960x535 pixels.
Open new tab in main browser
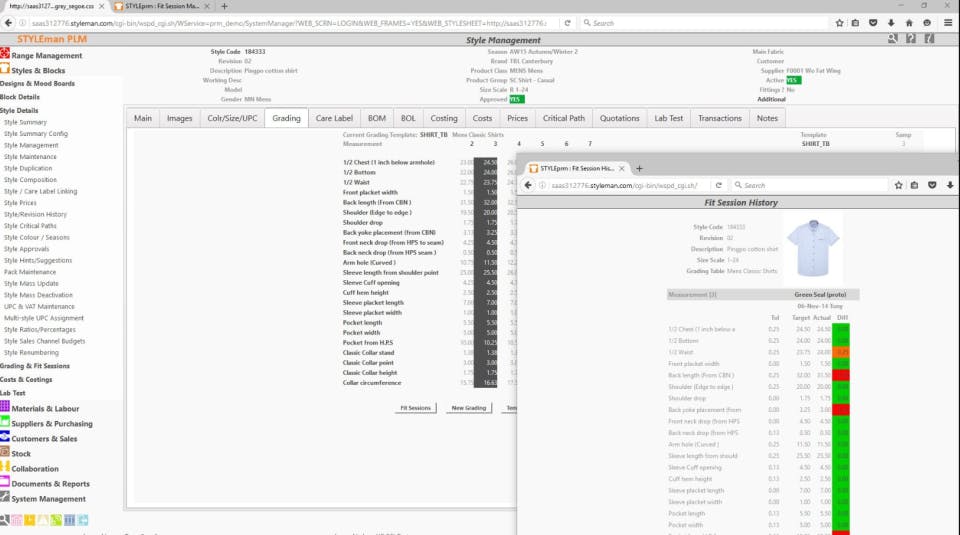[224, 6]
